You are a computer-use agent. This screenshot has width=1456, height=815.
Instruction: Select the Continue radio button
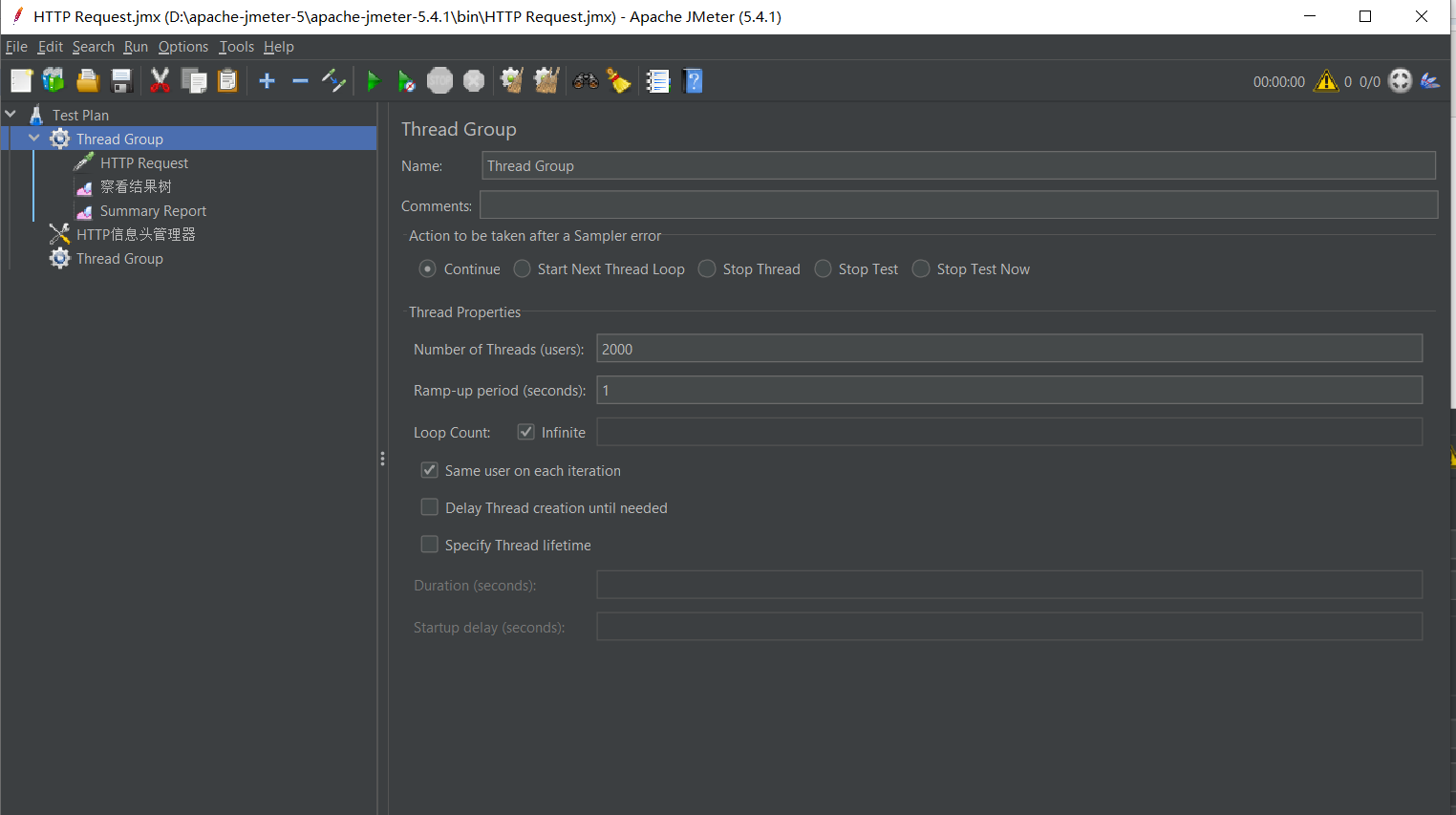coord(428,269)
